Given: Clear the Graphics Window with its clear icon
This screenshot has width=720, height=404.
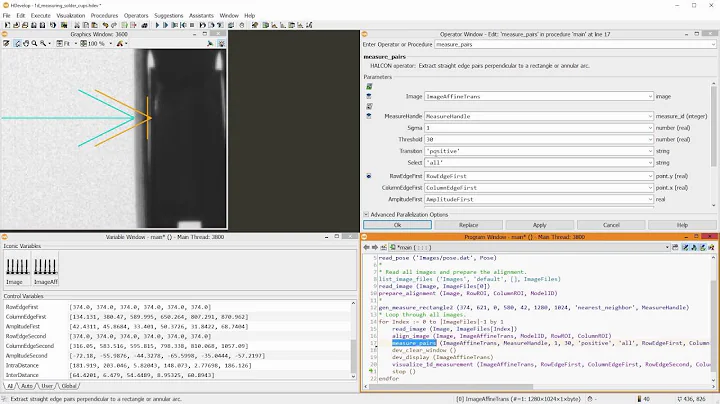Looking at the screenshot, I should pos(6,43).
